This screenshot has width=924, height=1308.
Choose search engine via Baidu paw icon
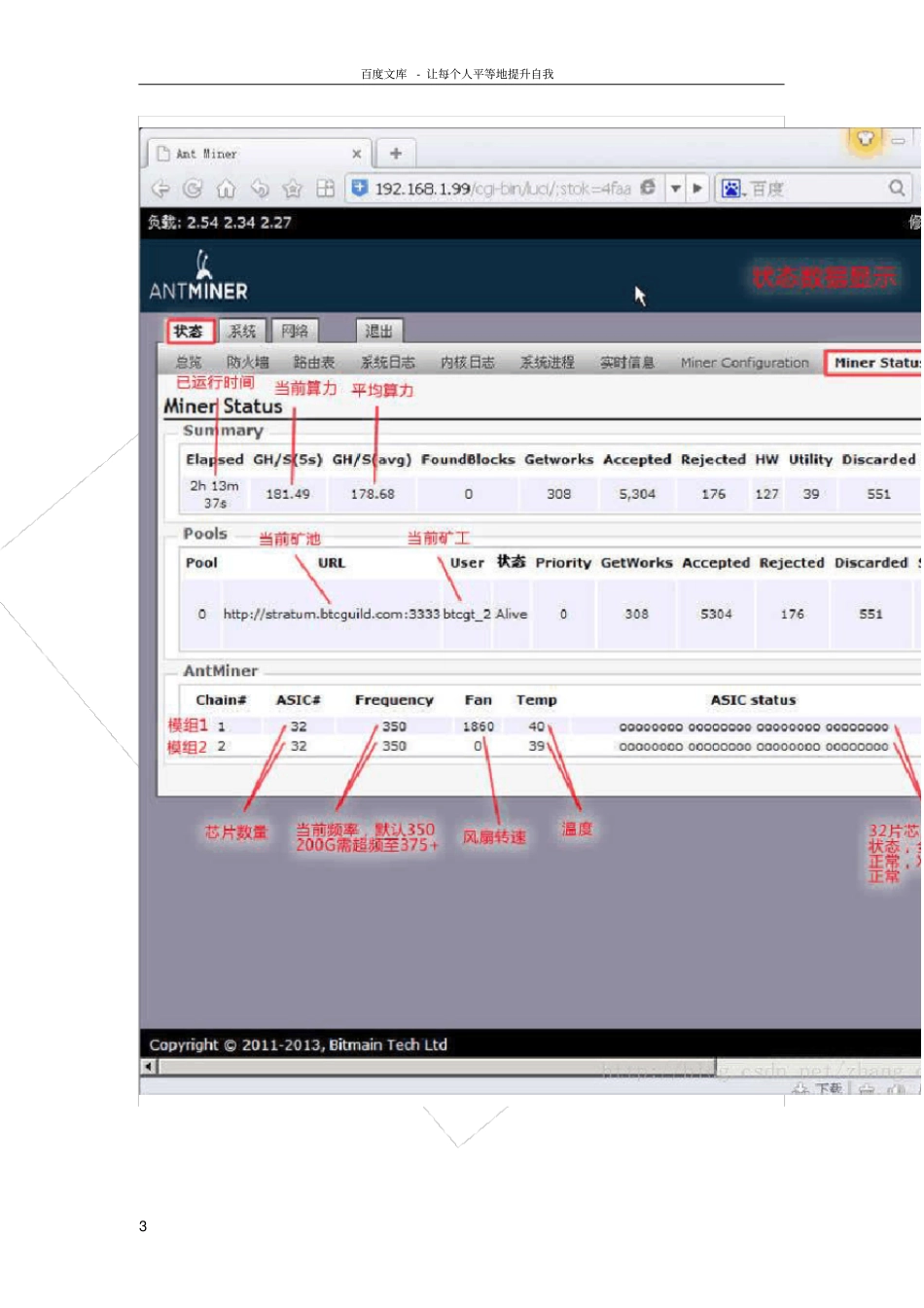[732, 189]
